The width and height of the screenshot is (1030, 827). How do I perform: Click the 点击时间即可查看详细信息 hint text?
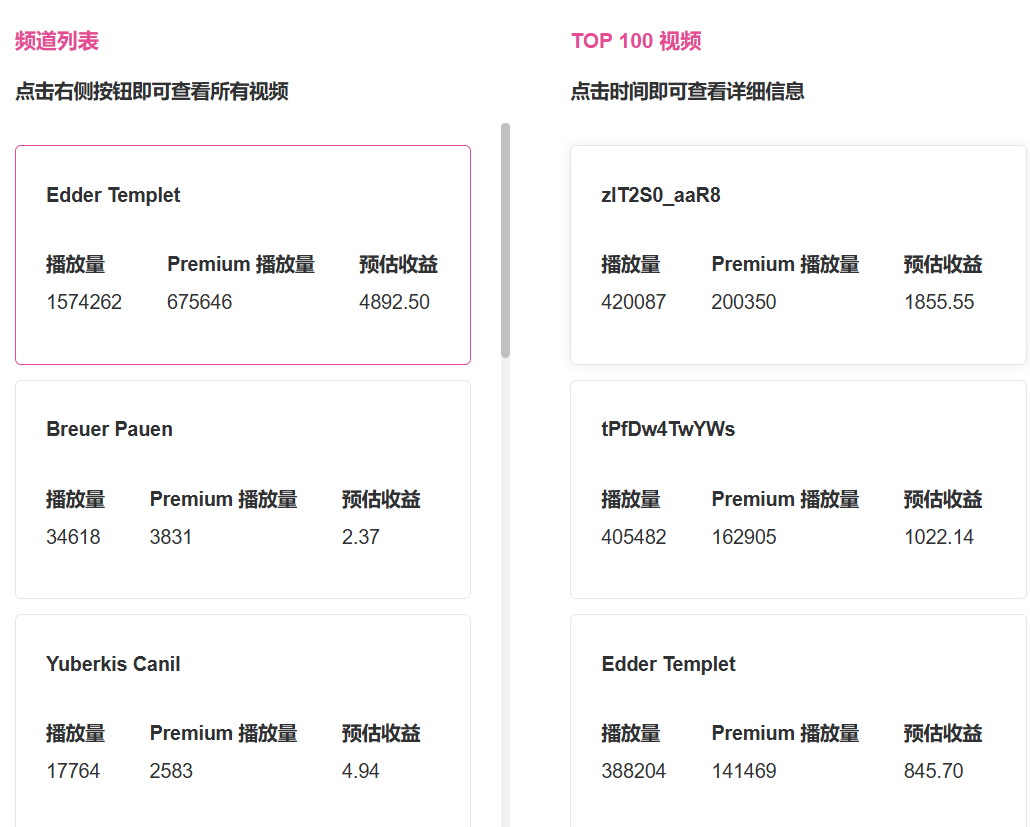(x=687, y=92)
